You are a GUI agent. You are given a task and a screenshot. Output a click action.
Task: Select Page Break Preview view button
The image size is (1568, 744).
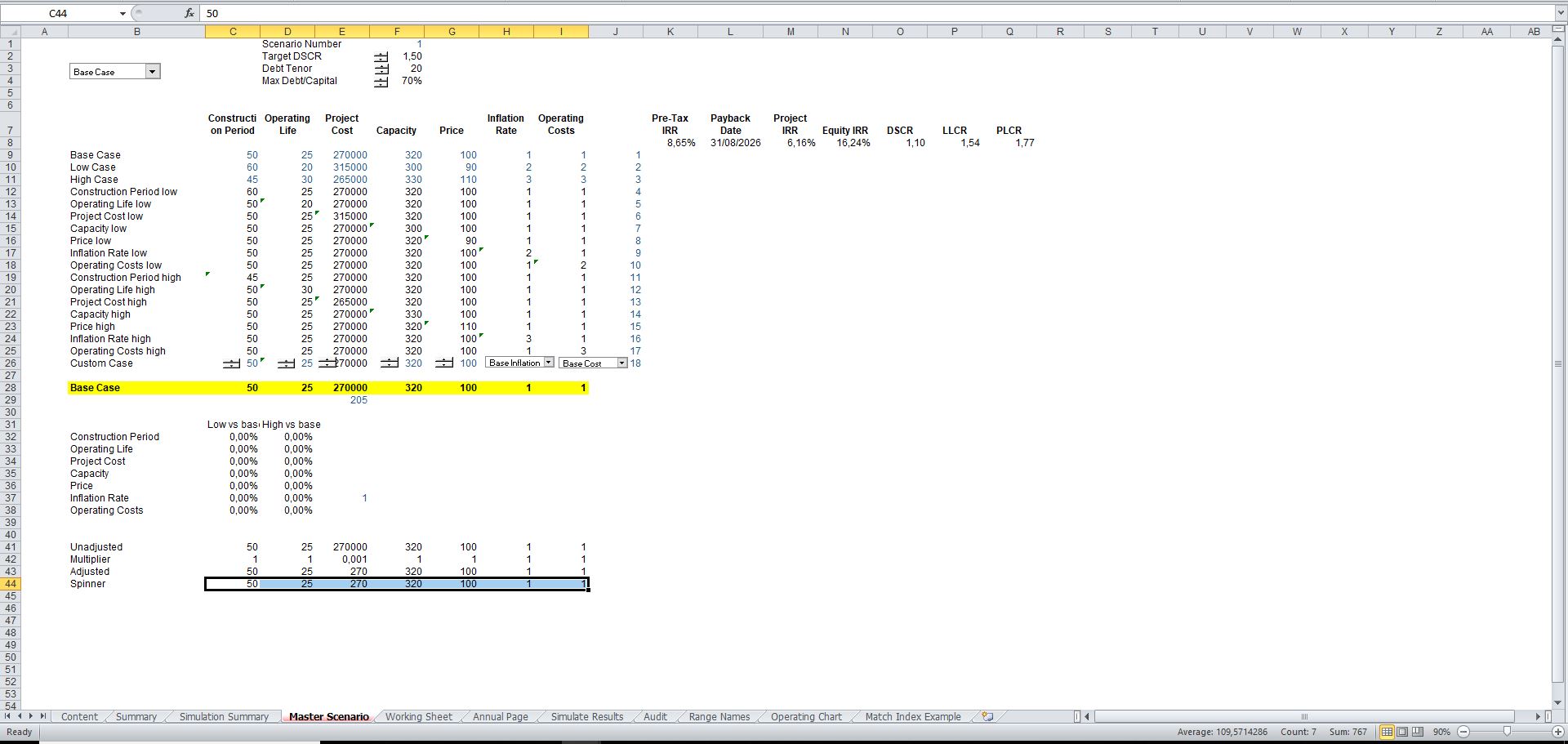[x=1418, y=732]
